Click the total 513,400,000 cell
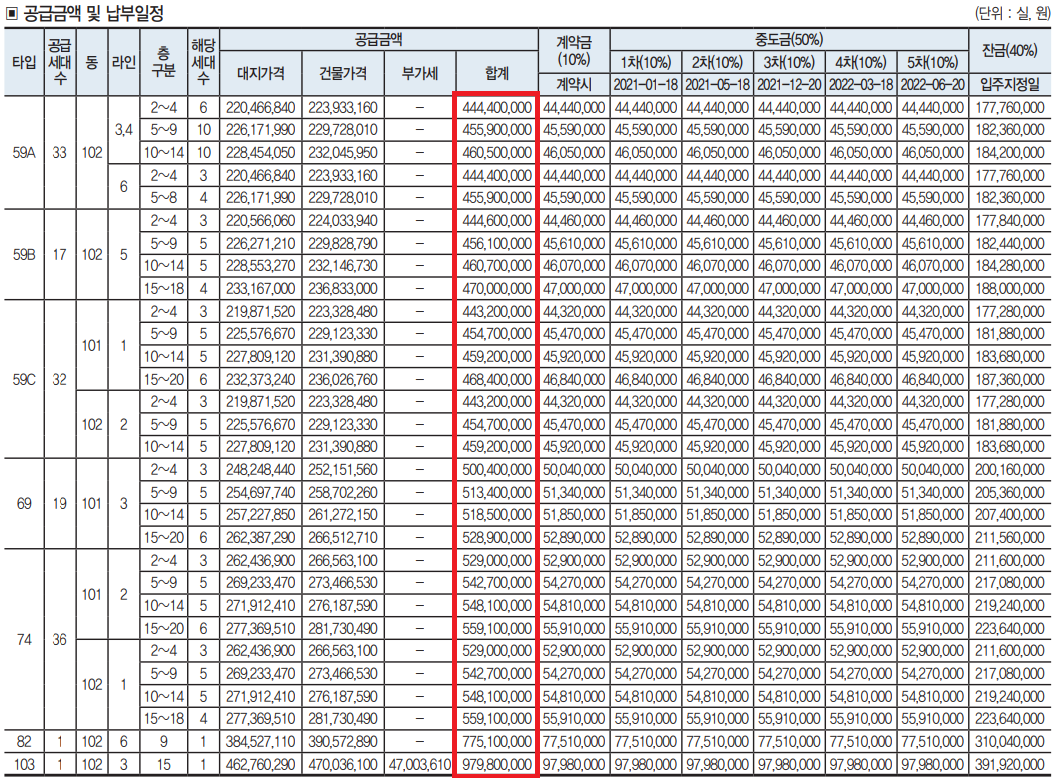Image resolution: width=1063 pixels, height=778 pixels. [x=497, y=492]
